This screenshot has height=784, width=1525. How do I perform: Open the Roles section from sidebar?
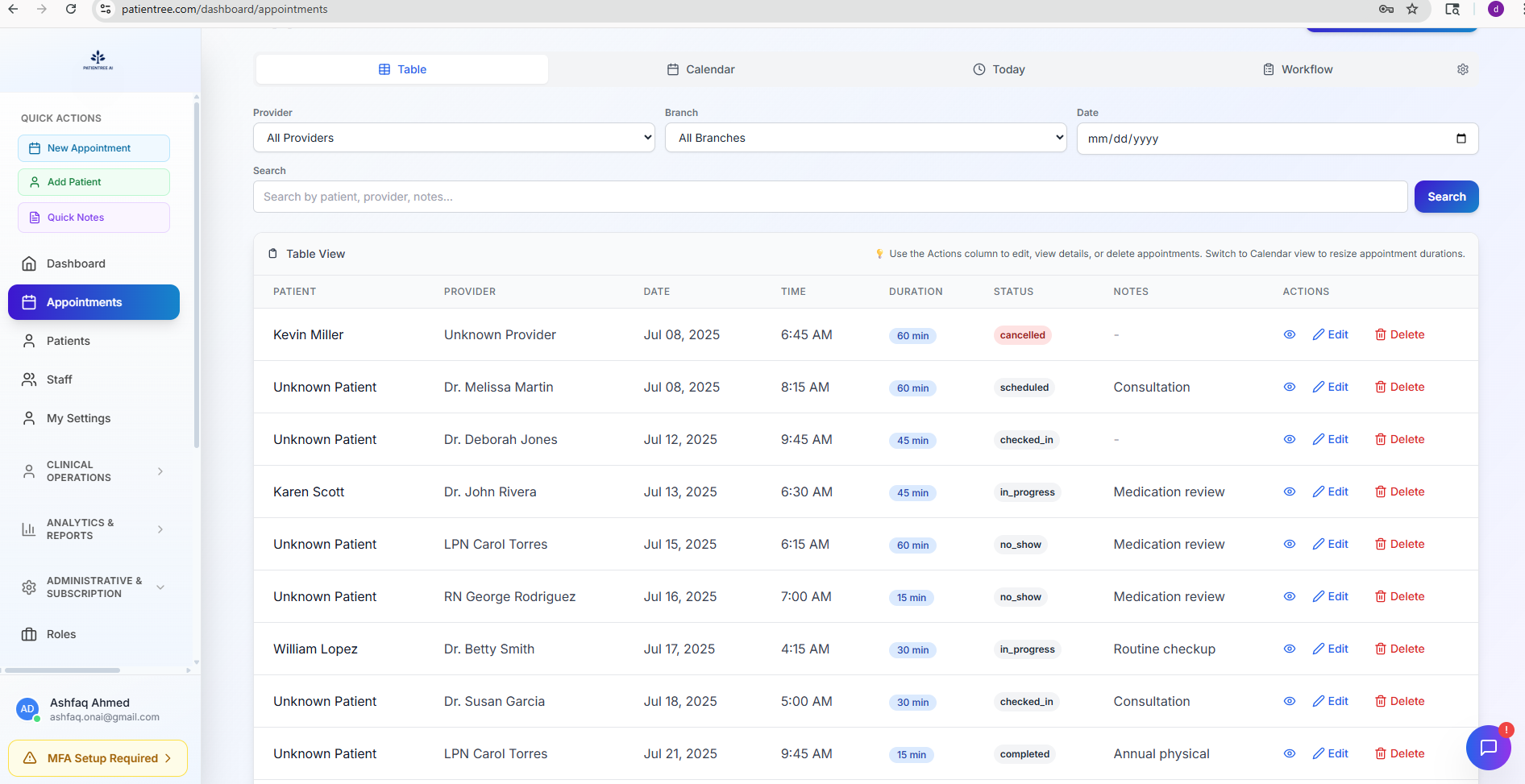tap(60, 634)
